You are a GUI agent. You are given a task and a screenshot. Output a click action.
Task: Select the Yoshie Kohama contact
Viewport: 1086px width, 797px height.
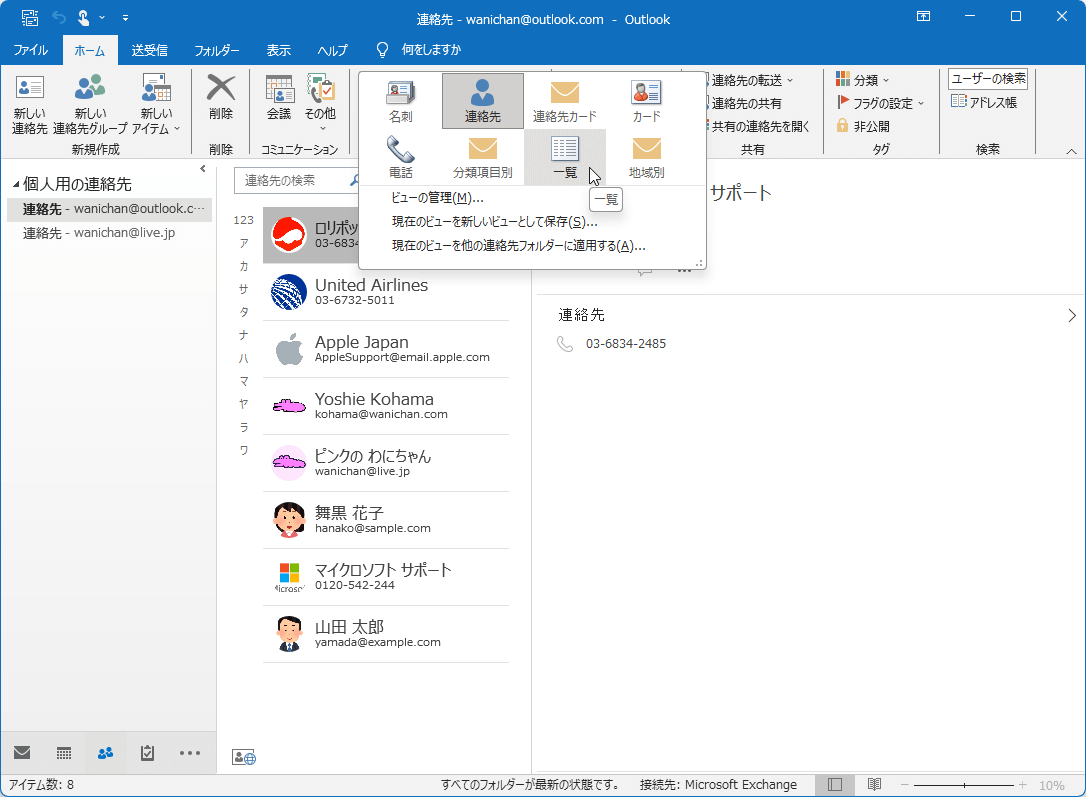tap(386, 406)
